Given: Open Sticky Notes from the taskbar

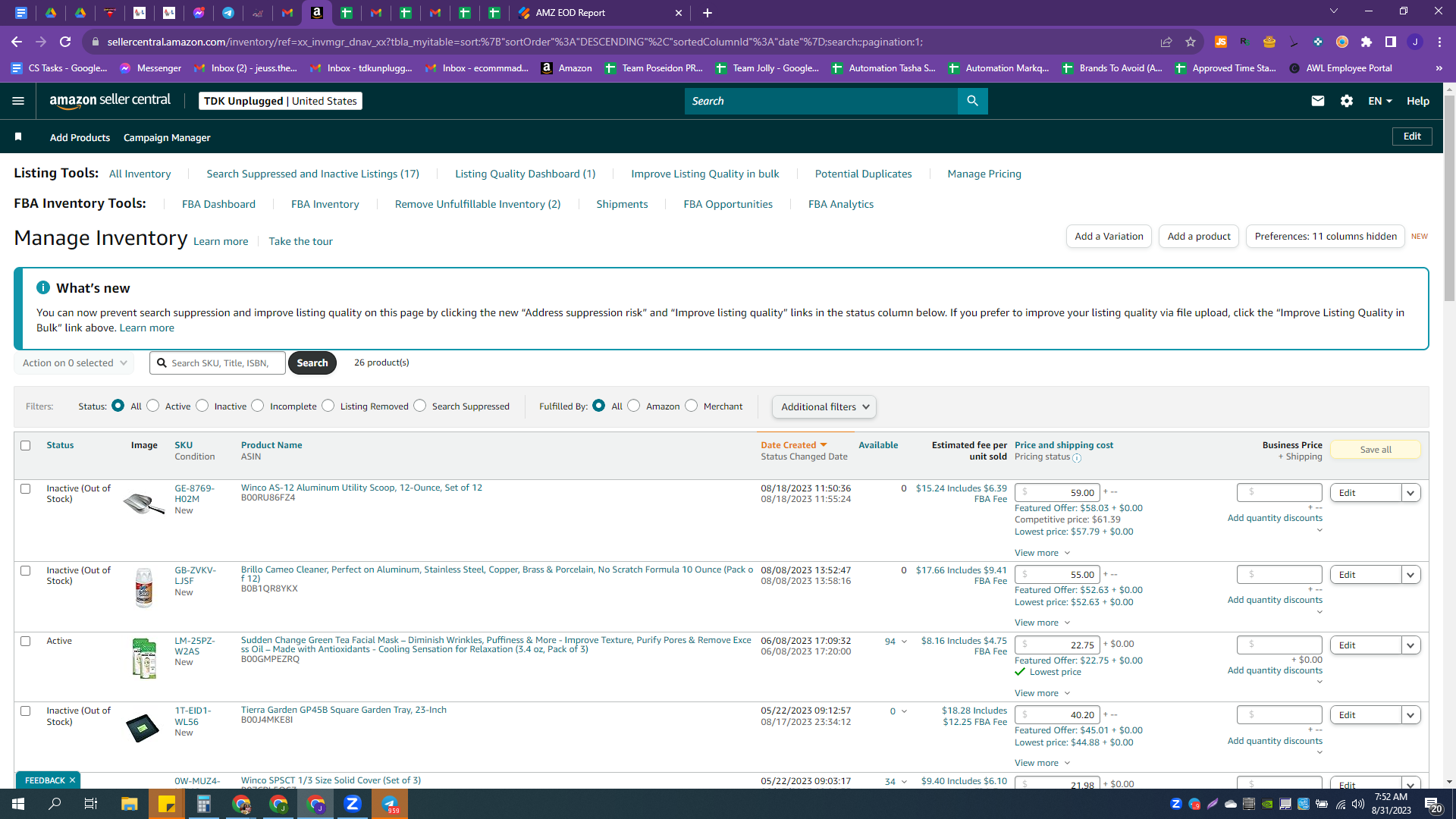Looking at the screenshot, I should [167, 804].
